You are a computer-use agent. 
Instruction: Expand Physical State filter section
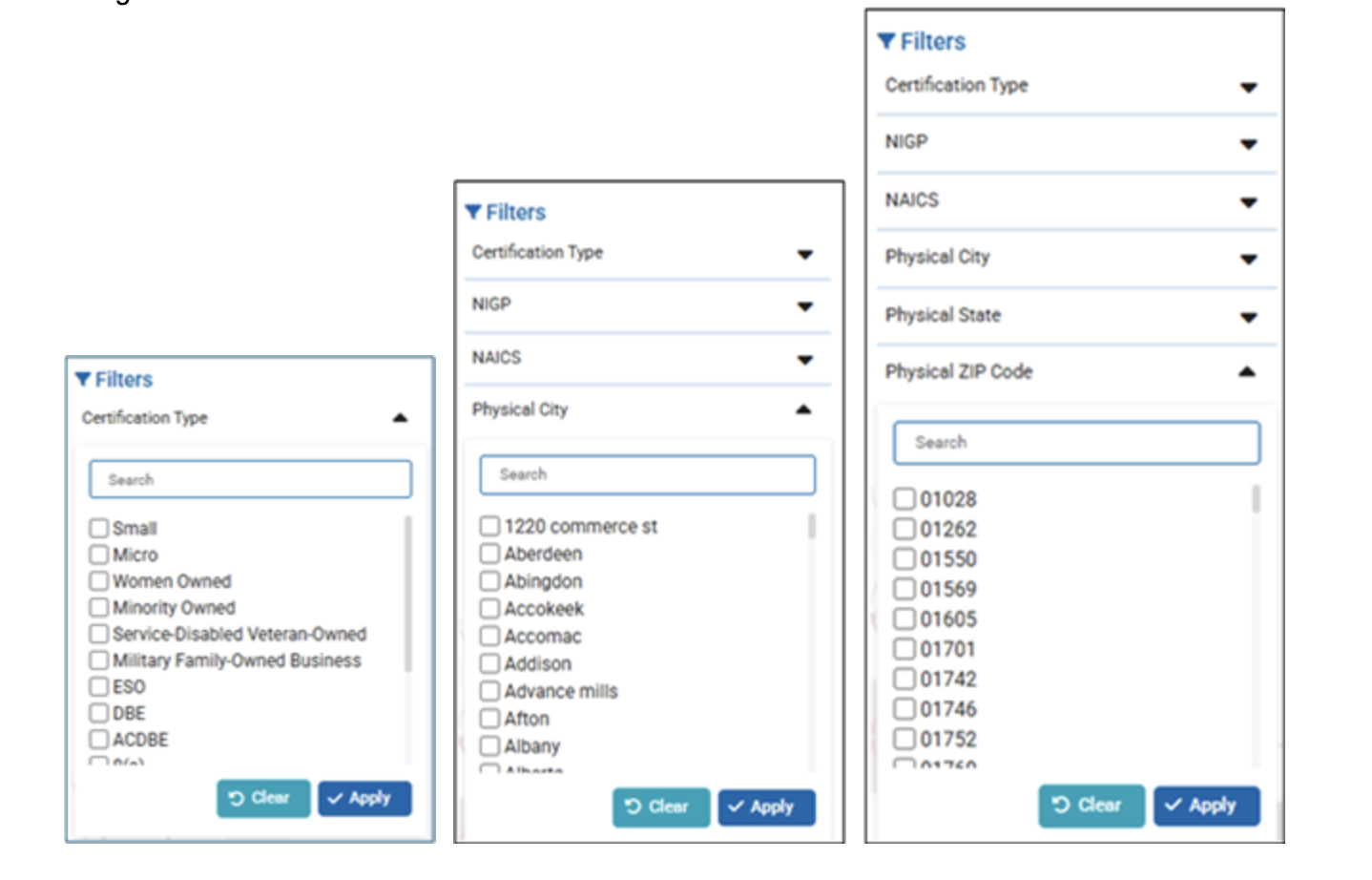click(x=1248, y=318)
